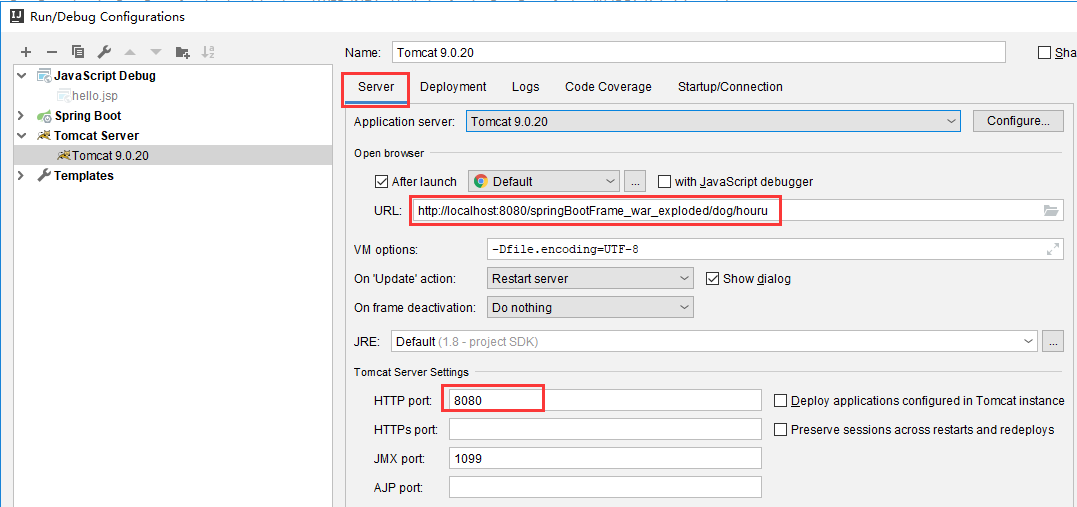Move the configuration up with arrow icon
The height and width of the screenshot is (507, 1077).
coord(130,52)
